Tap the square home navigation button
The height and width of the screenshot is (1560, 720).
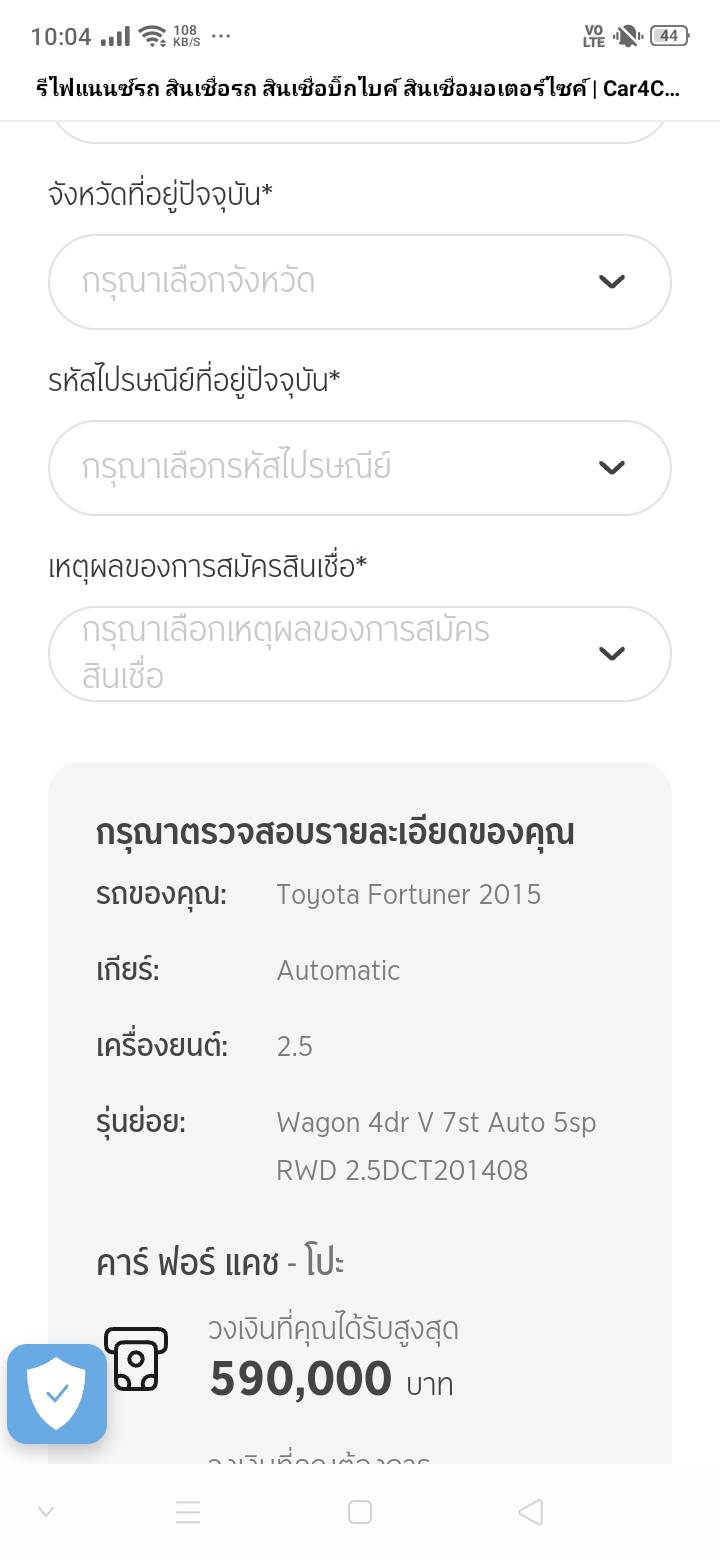click(360, 1512)
